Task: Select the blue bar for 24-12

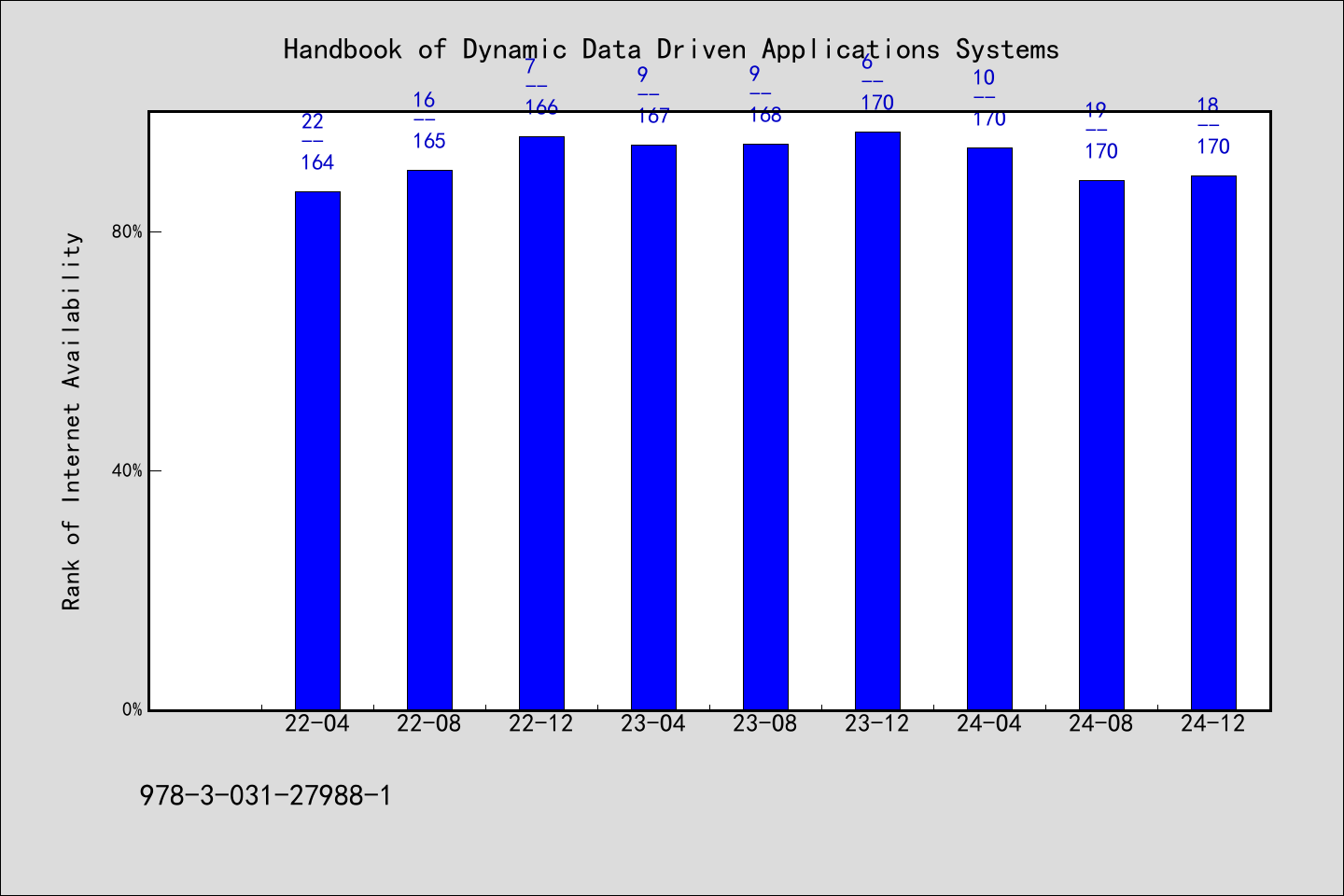Action: [1213, 442]
